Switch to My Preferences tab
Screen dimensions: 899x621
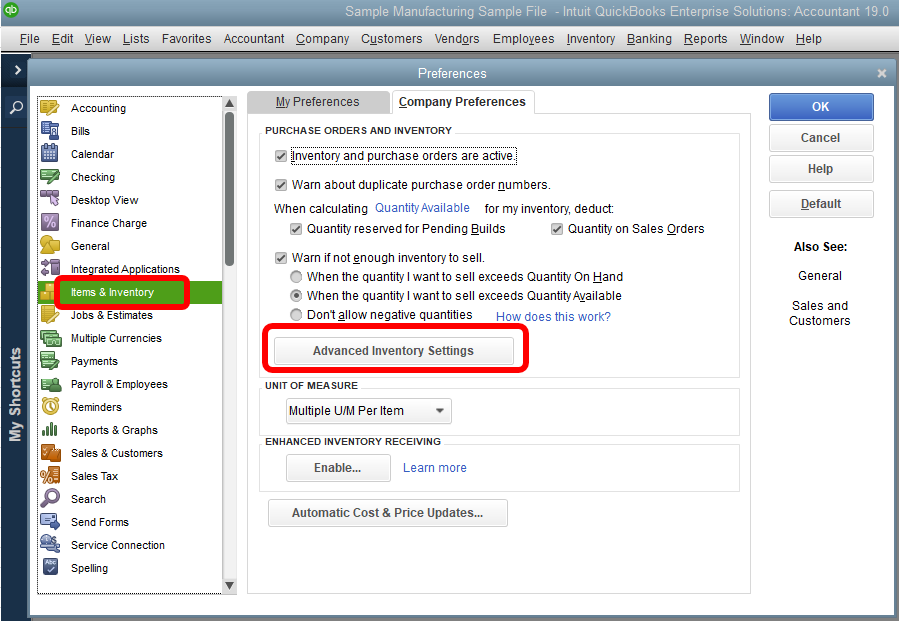(318, 102)
